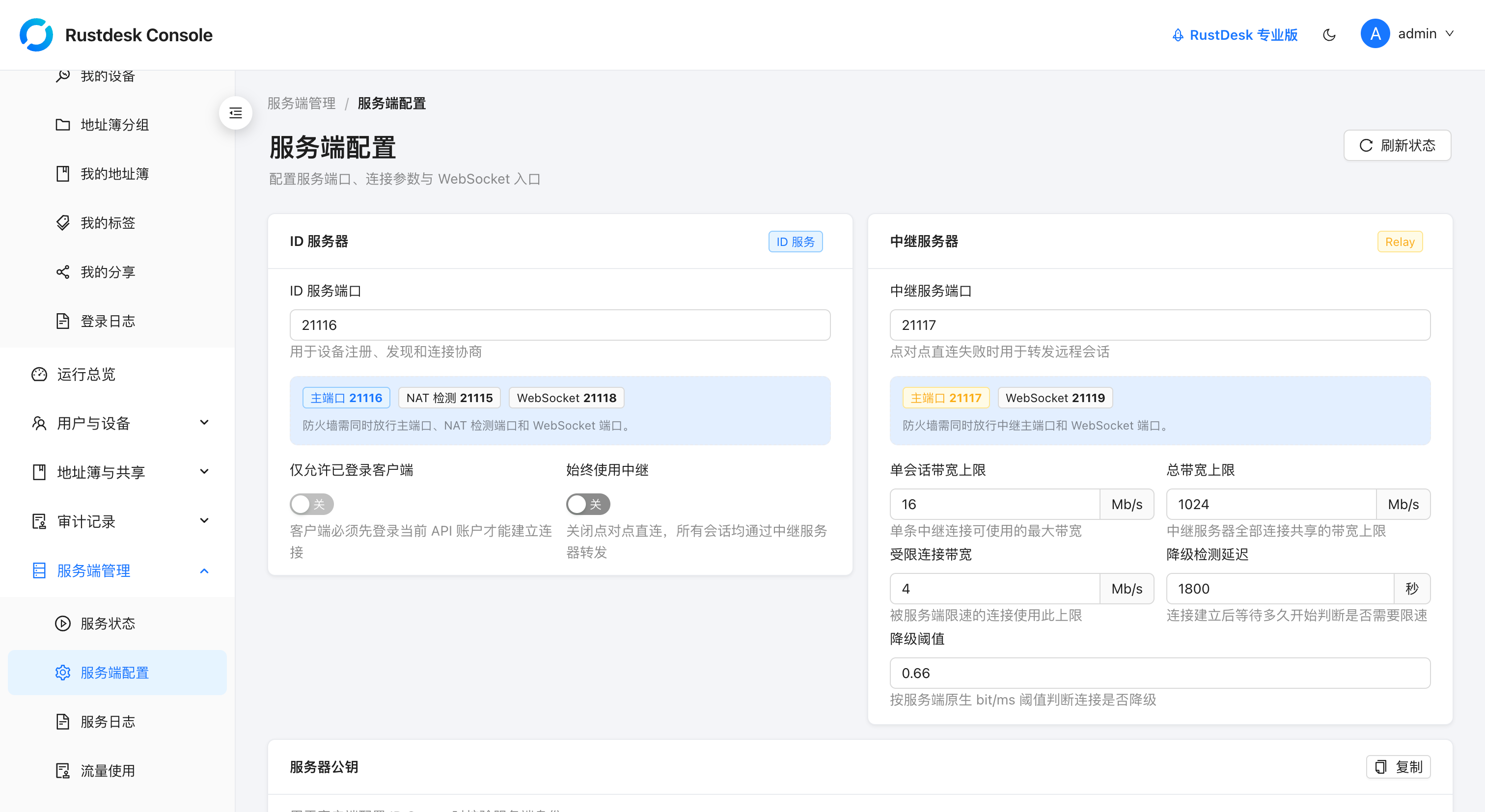Viewport: 1485px width, 812px height.
Task: Click the ID 服务 badge
Action: (x=796, y=242)
